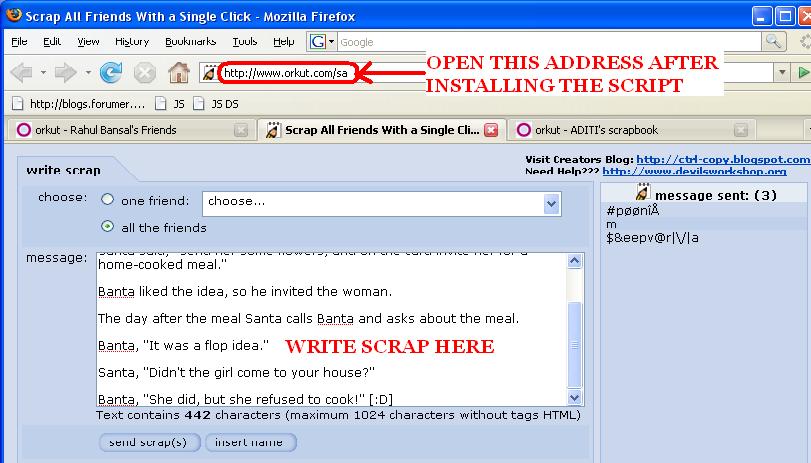The image size is (811, 463).
Task: Open the Help menu
Action: 283,41
